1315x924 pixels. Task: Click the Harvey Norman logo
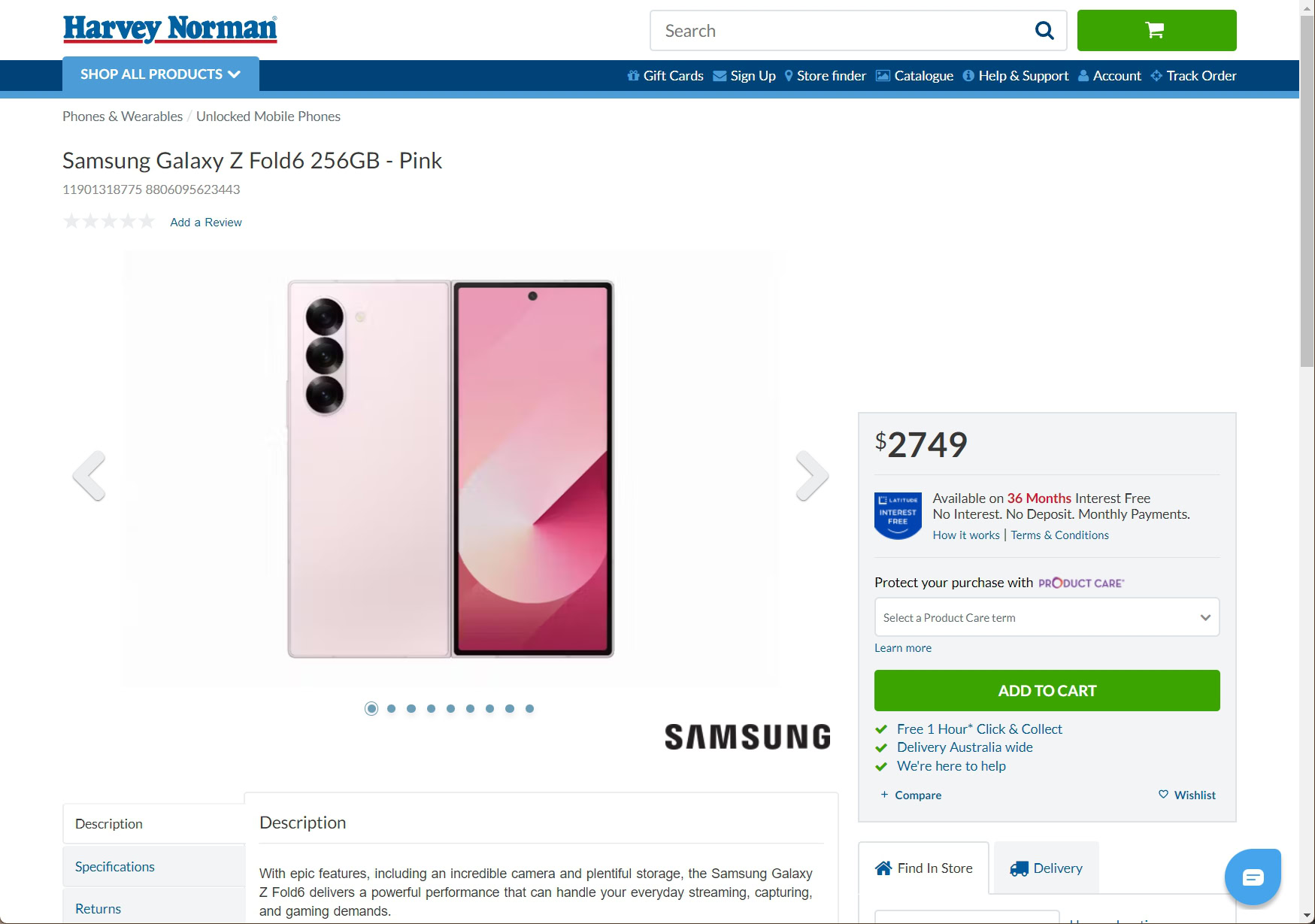[x=170, y=29]
